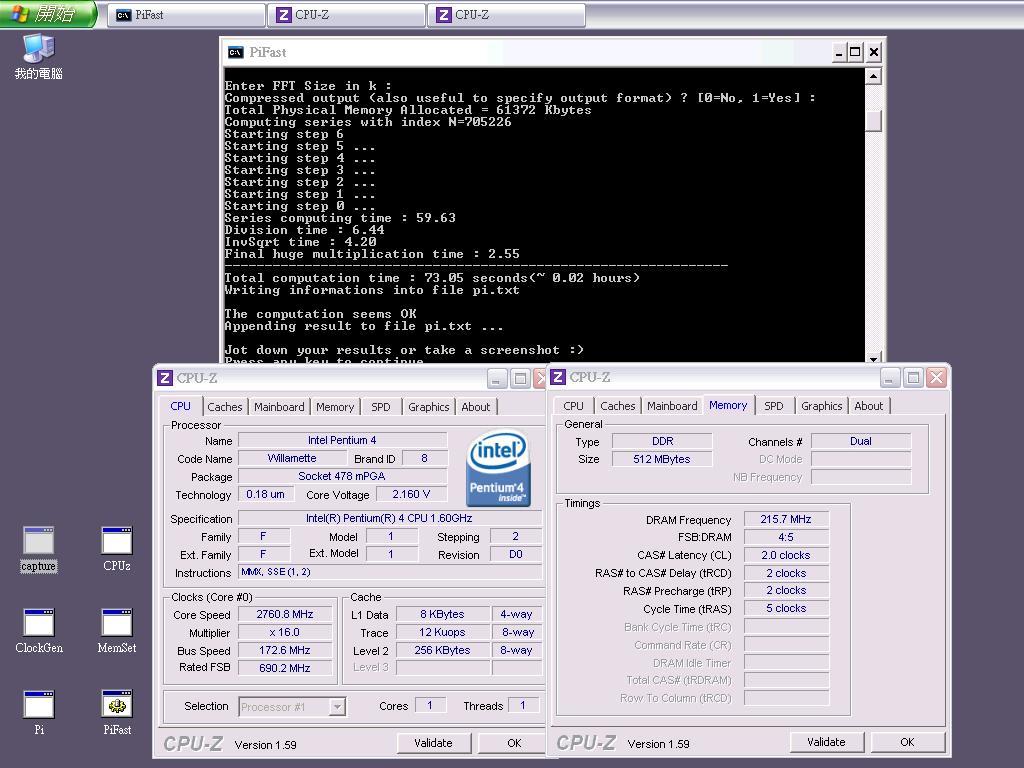Click the Specification field Pentium 4 1.60GHz
The width and height of the screenshot is (1024, 768).
click(389, 519)
